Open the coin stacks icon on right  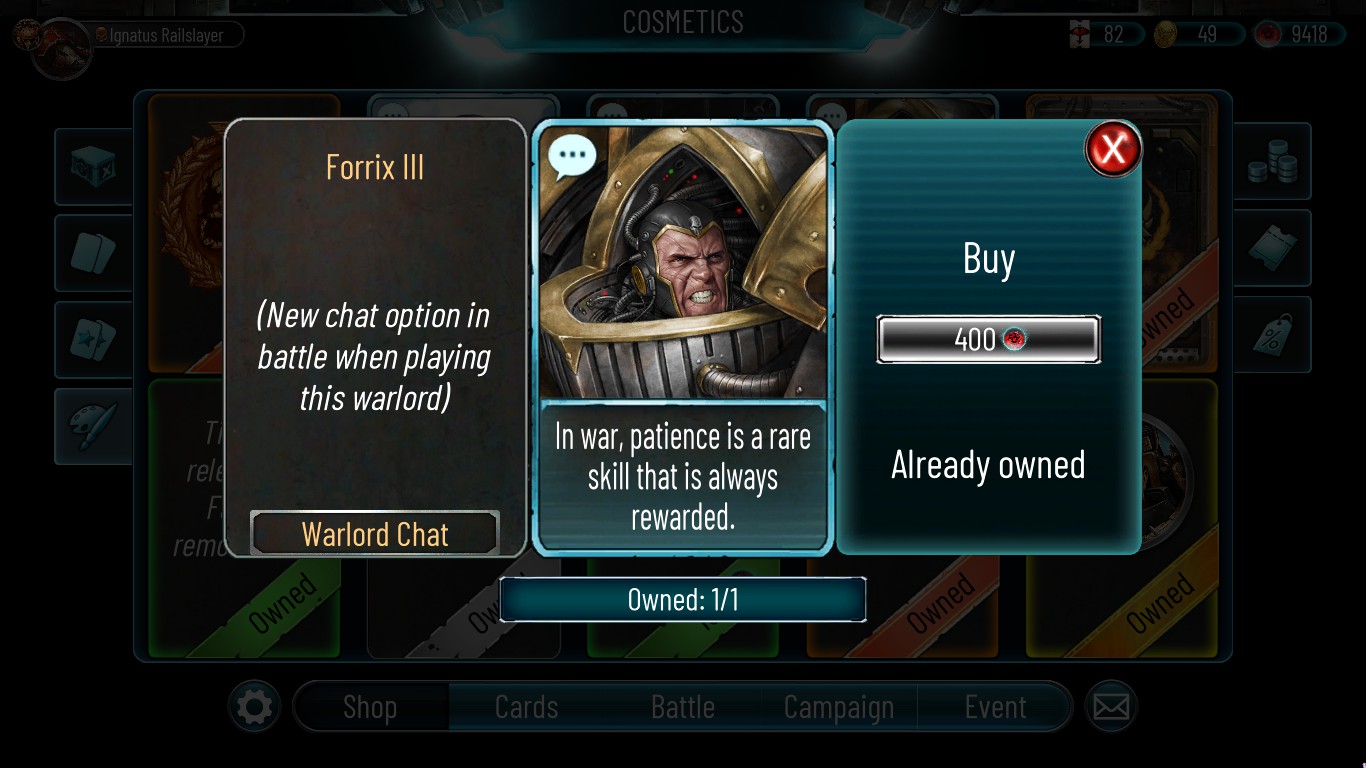pos(1272,162)
